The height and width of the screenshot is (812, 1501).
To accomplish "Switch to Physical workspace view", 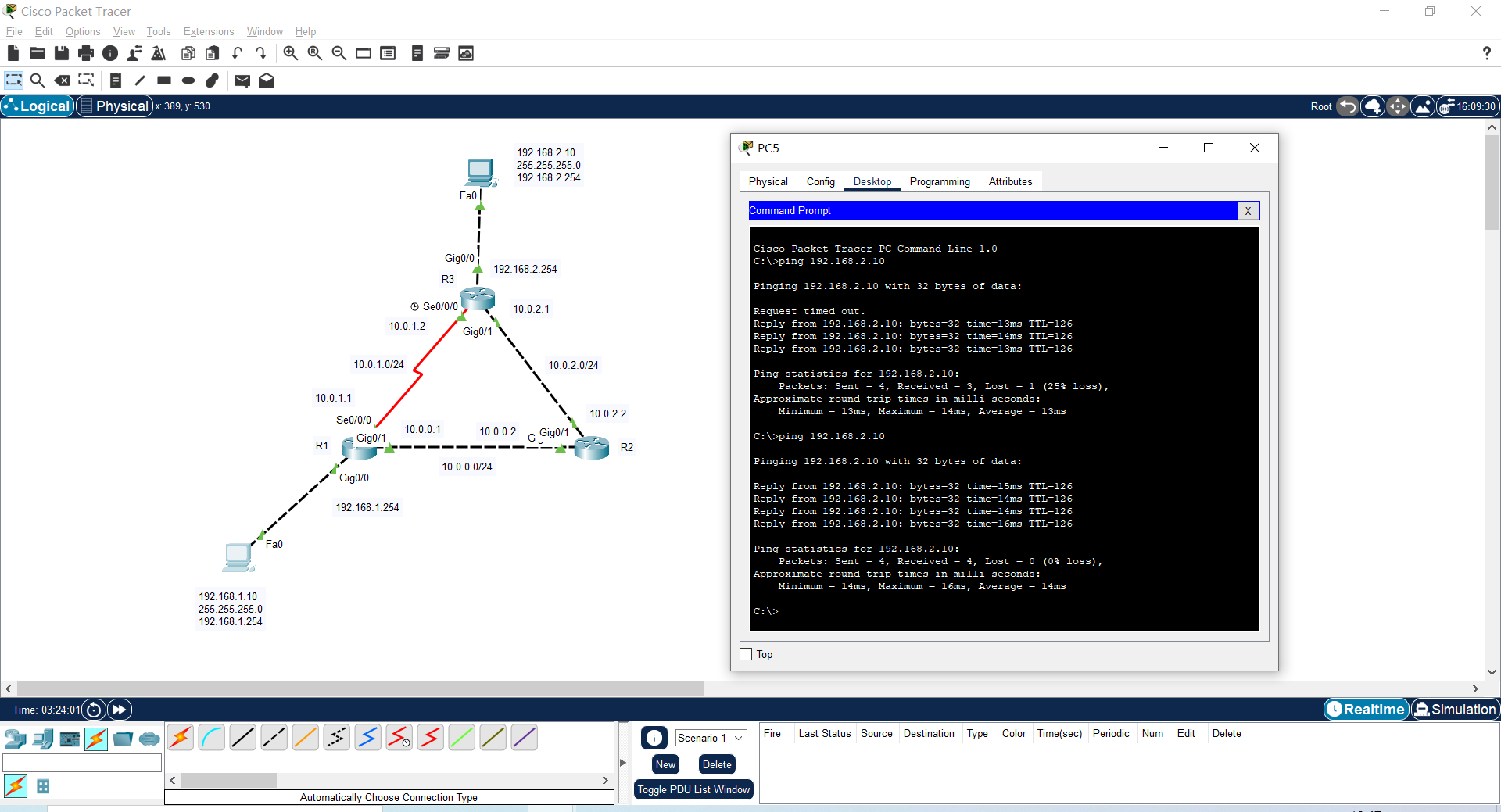I will point(114,106).
